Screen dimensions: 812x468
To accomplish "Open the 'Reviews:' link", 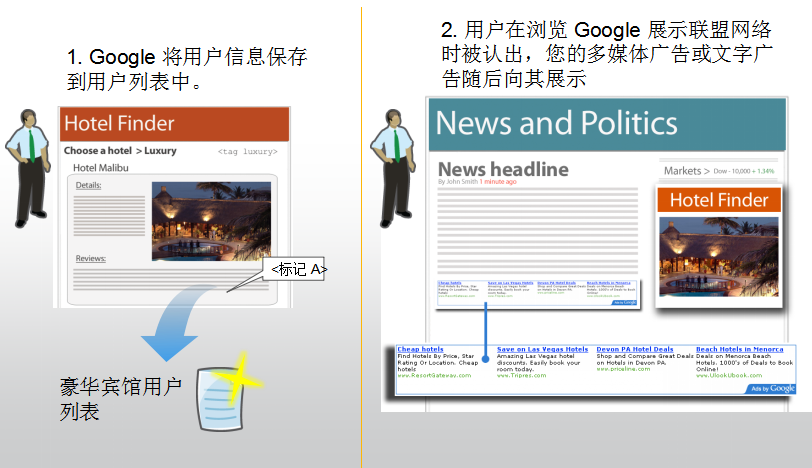I will click(91, 258).
